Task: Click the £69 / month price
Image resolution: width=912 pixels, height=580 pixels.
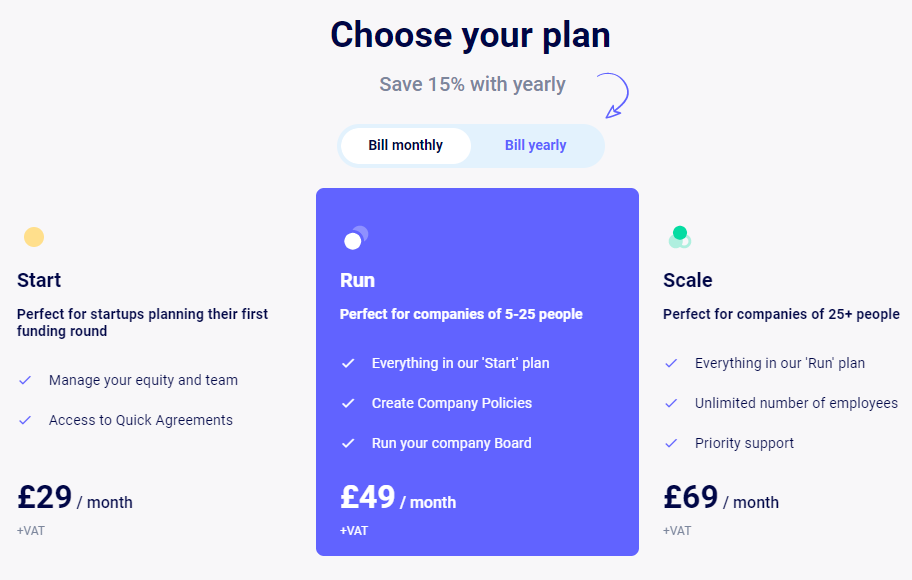Action: 721,498
